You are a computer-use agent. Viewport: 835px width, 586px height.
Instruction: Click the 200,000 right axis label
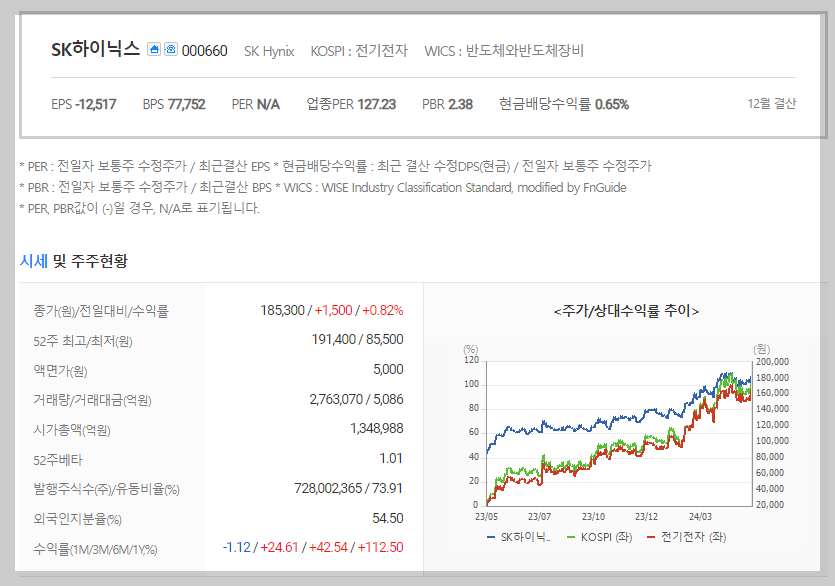coord(772,362)
